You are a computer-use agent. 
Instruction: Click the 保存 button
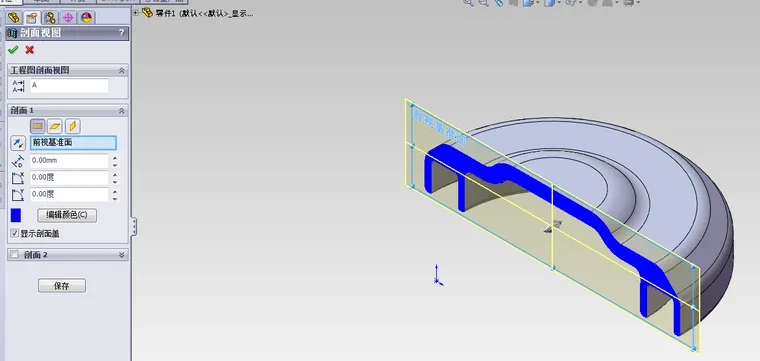[x=62, y=286]
